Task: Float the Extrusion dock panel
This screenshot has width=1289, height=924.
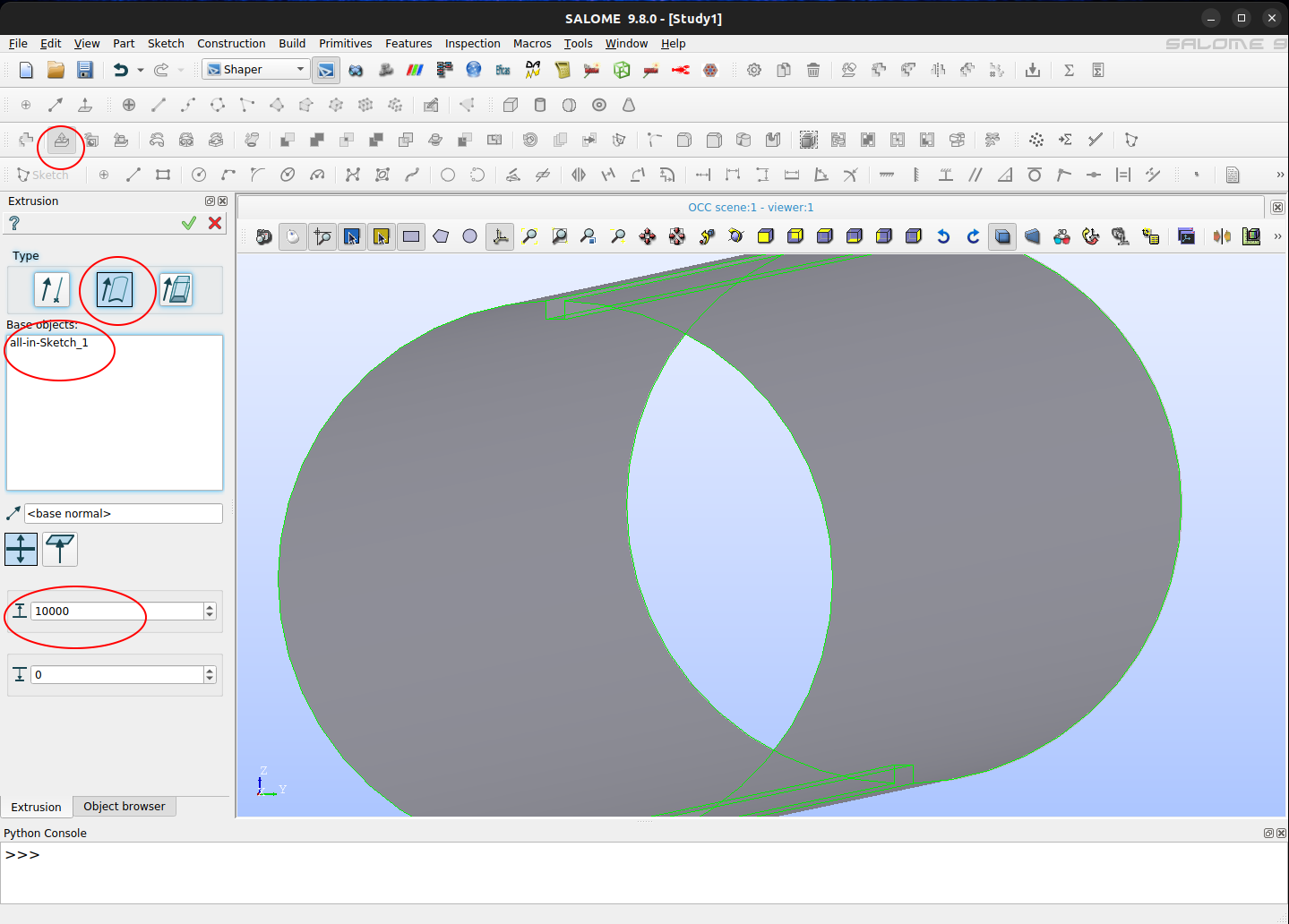Action: coord(211,201)
